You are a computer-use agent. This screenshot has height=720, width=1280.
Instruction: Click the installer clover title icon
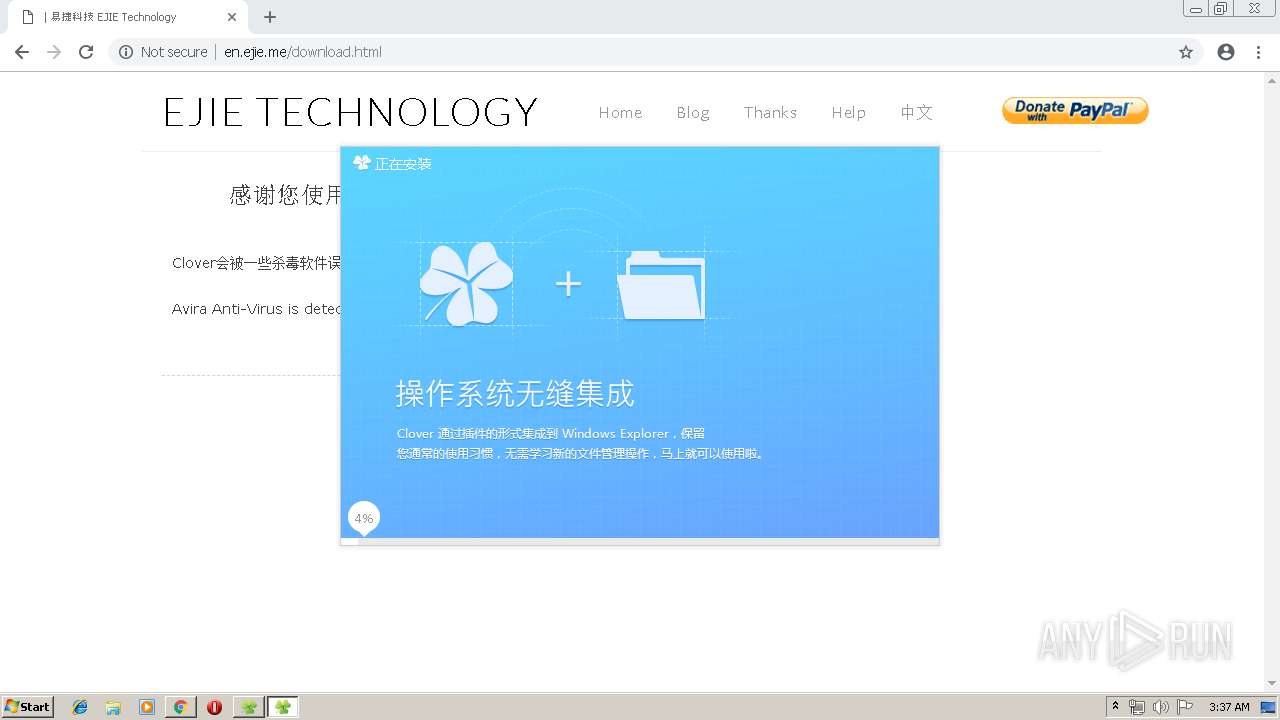pos(362,163)
